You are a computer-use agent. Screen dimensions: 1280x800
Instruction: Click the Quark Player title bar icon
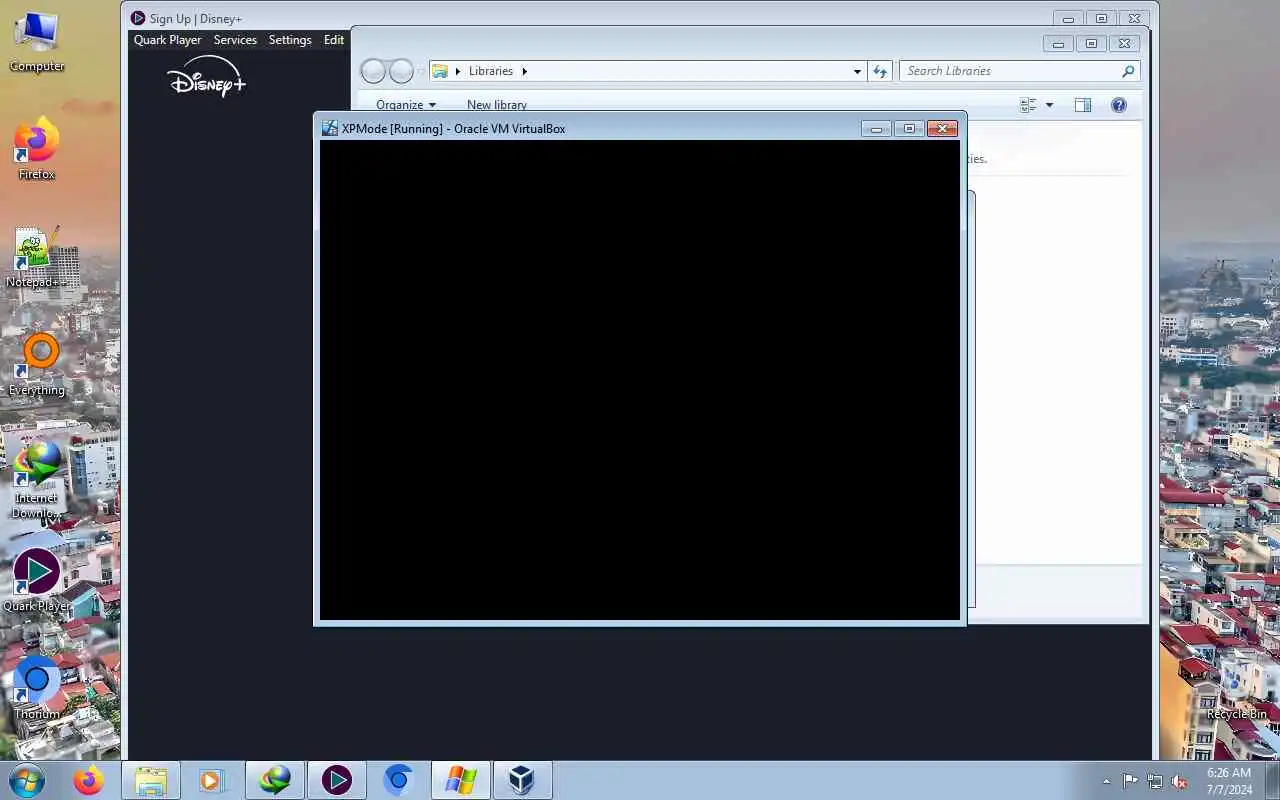click(x=138, y=18)
